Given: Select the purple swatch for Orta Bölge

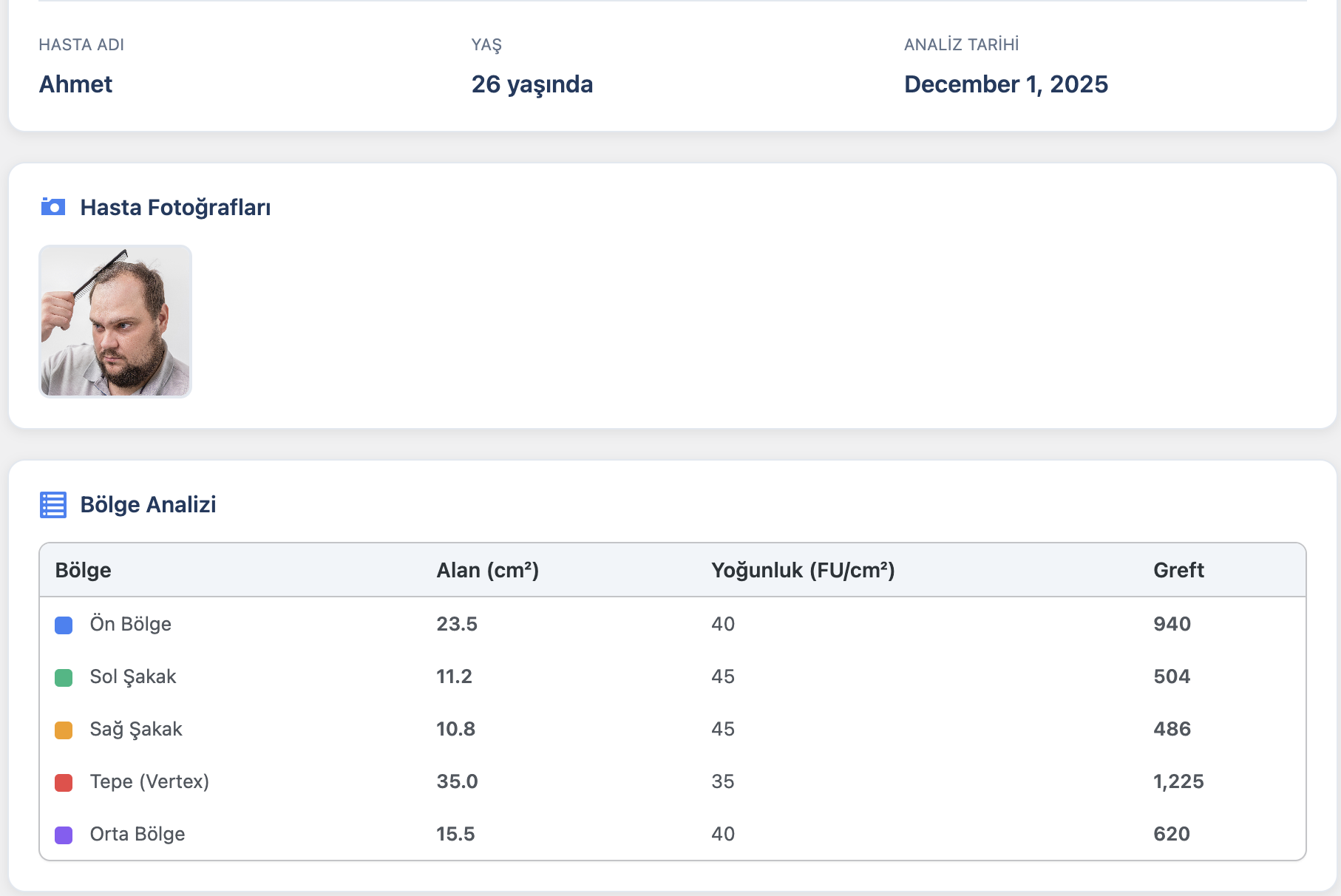Looking at the screenshot, I should 64,835.
